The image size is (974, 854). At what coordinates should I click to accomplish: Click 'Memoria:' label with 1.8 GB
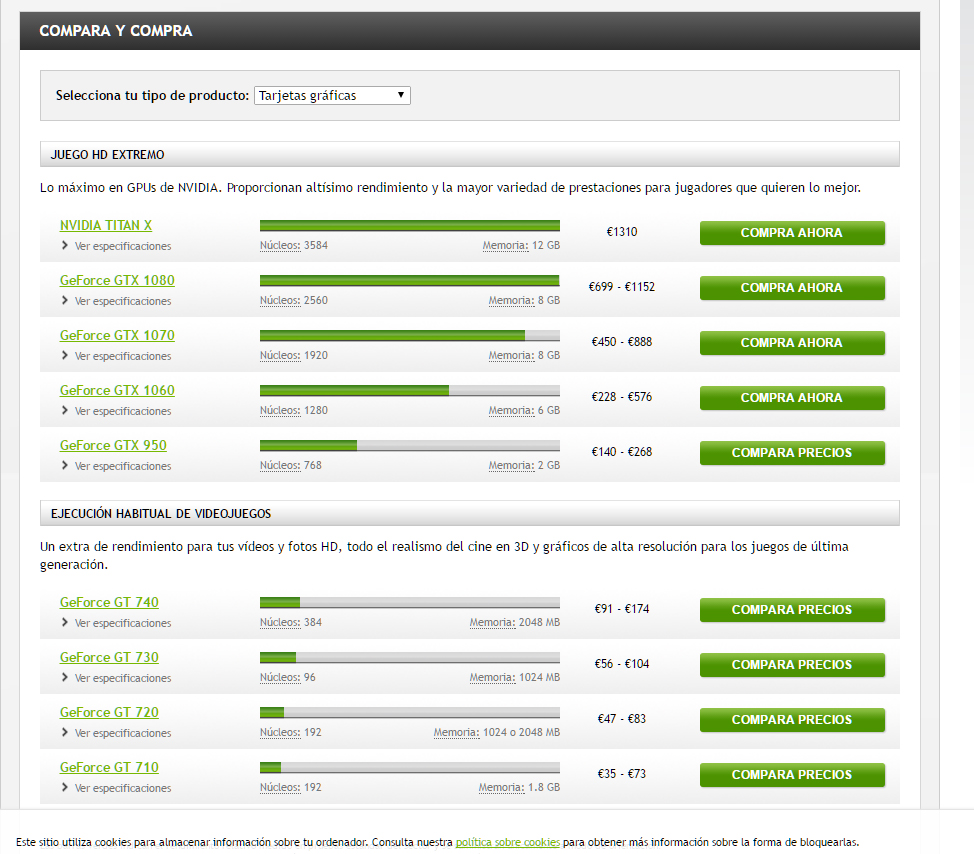click(x=501, y=787)
